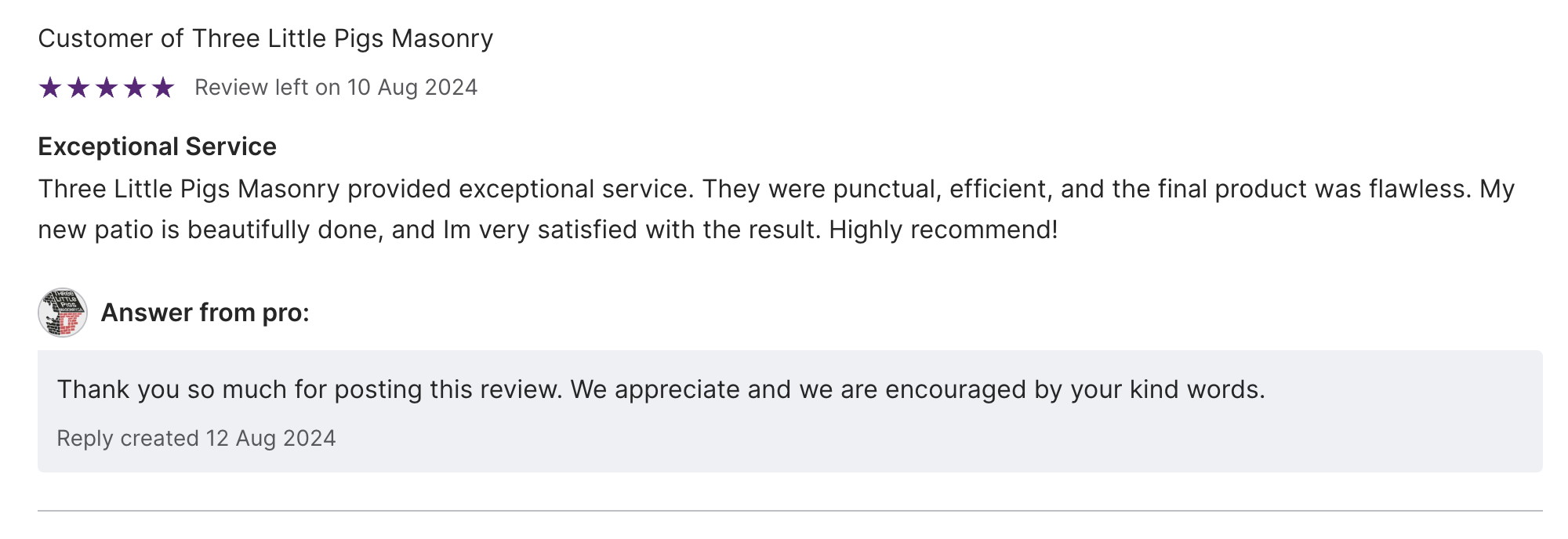Image resolution: width=1568 pixels, height=539 pixels.
Task: Click the 'Reply created 12 Aug 2024' timestamp
Action: (196, 438)
